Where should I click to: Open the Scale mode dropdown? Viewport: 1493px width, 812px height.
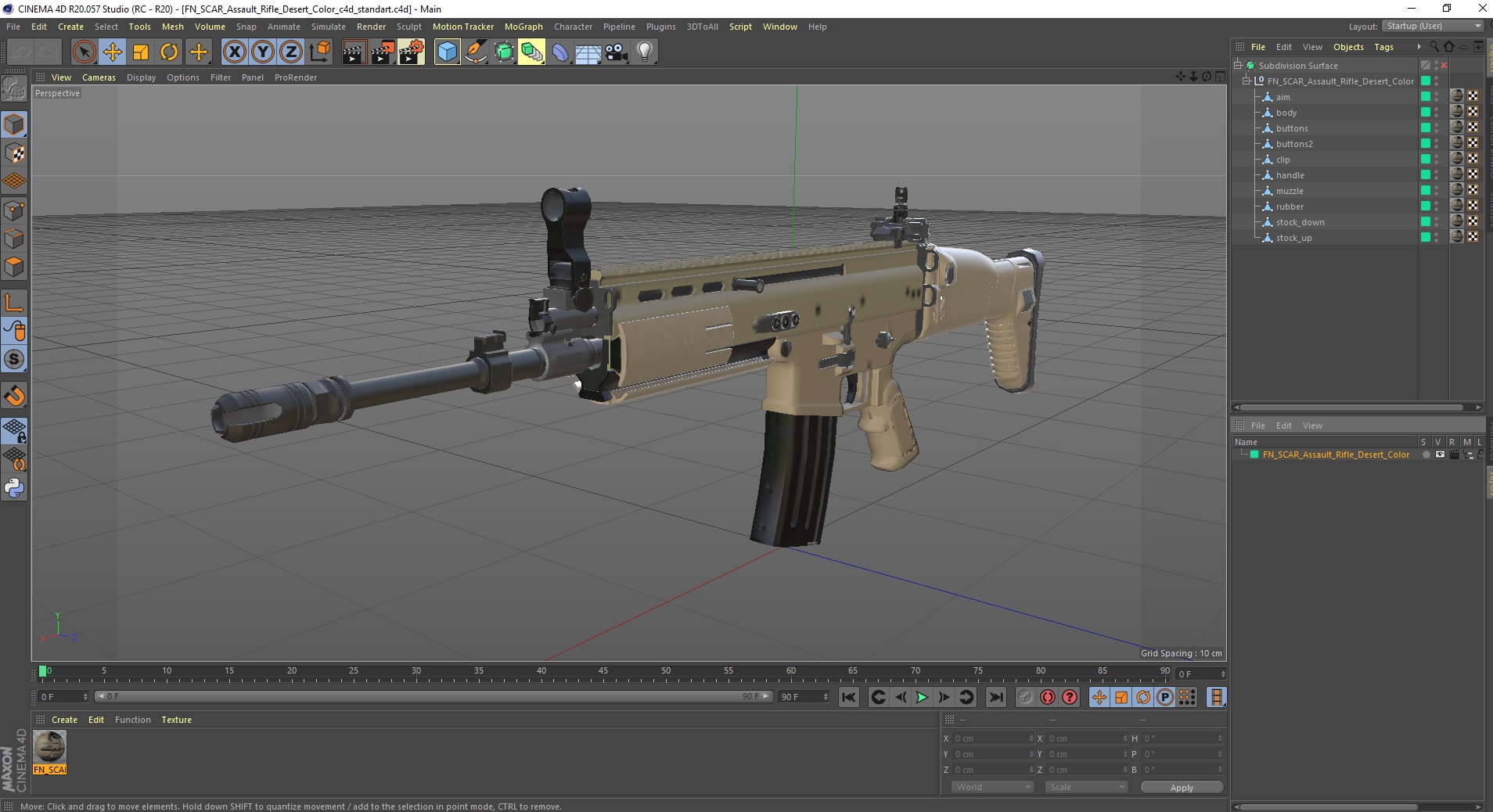[x=1086, y=787]
